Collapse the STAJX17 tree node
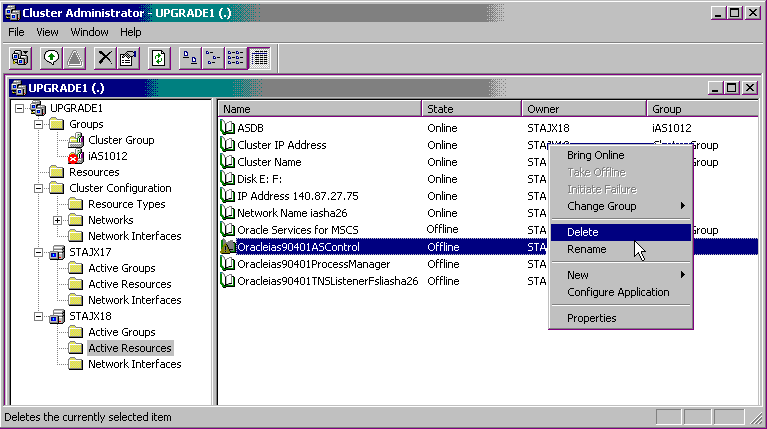This screenshot has height=429, width=767. coord(38,252)
